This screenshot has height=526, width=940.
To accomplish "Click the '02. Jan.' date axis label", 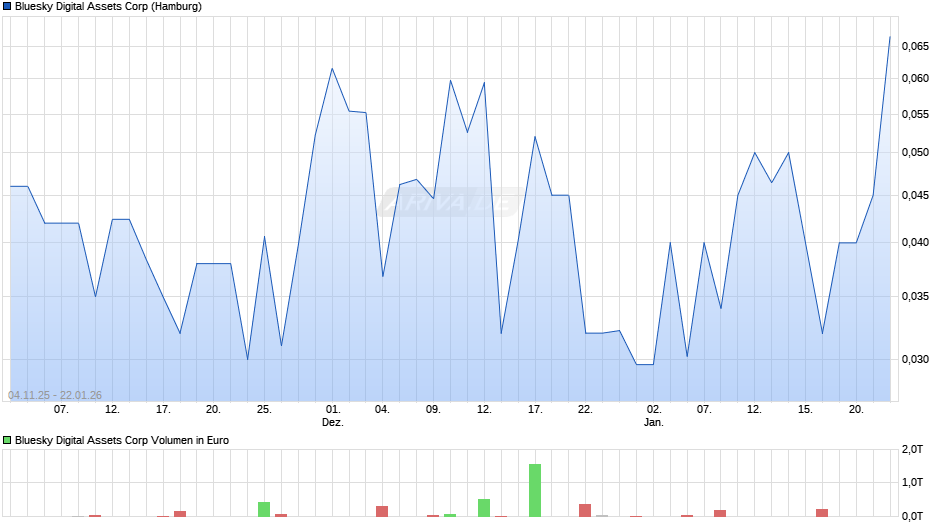I will point(653,416).
